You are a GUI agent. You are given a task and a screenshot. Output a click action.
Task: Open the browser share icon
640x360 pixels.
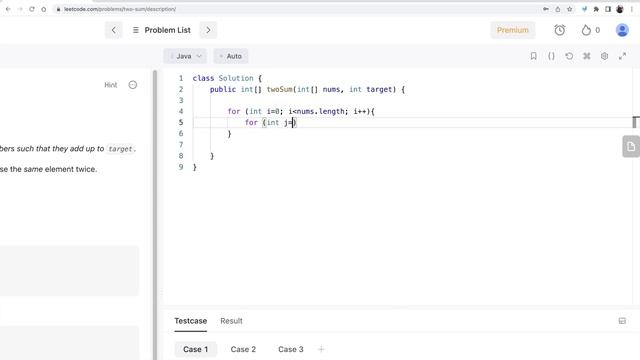pos(558,9)
